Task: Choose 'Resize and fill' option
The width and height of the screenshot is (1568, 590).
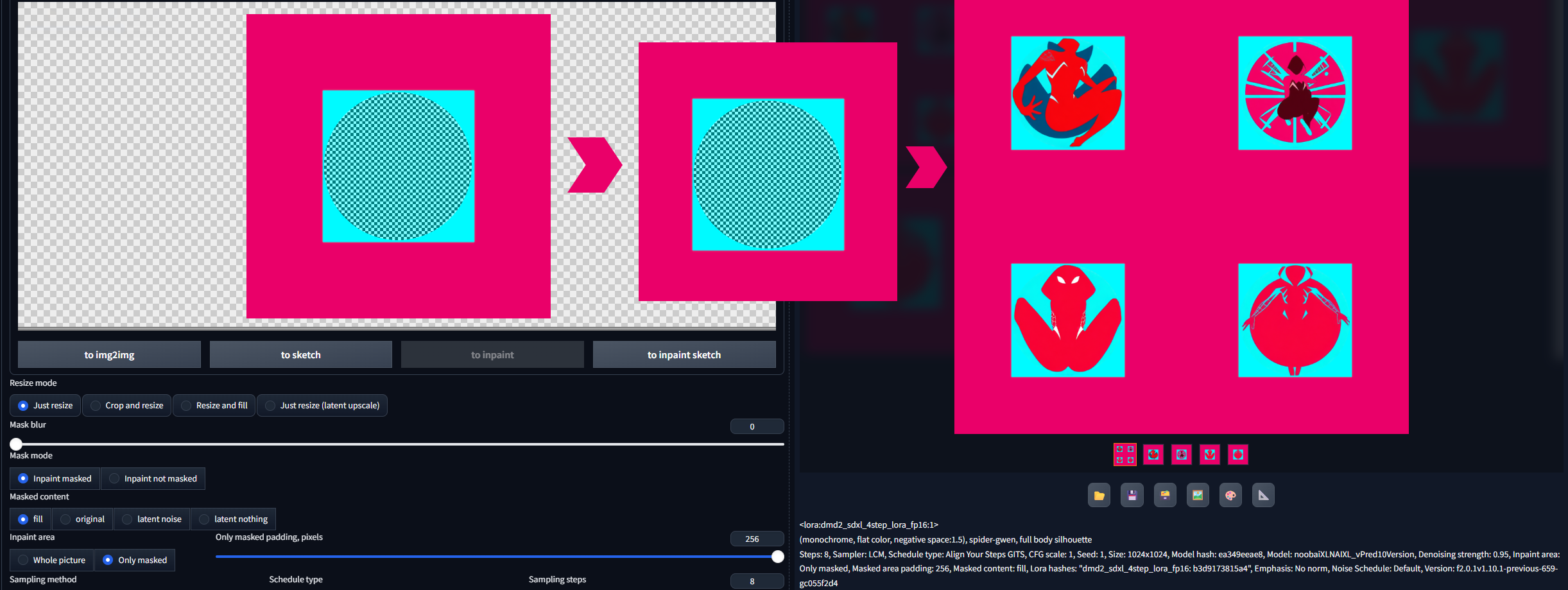Action: pyautogui.click(x=214, y=405)
